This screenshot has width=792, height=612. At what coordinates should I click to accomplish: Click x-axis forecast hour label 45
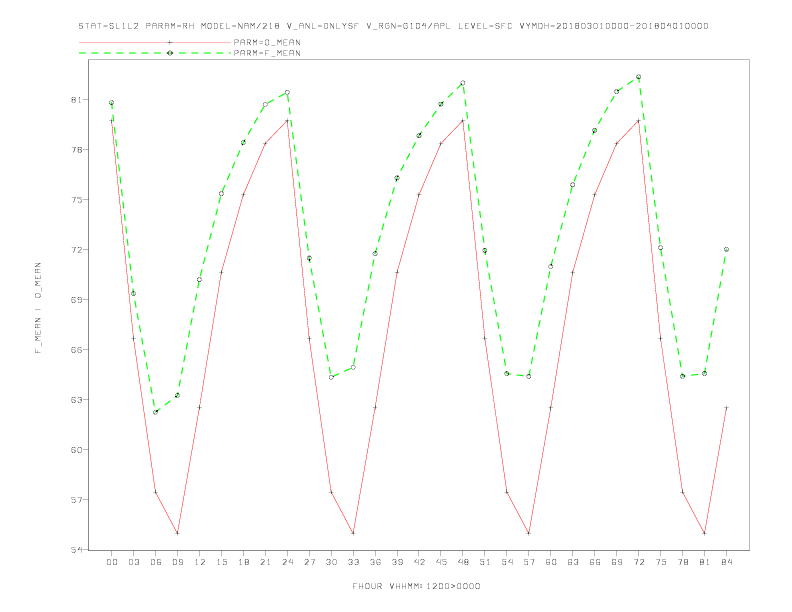point(441,562)
